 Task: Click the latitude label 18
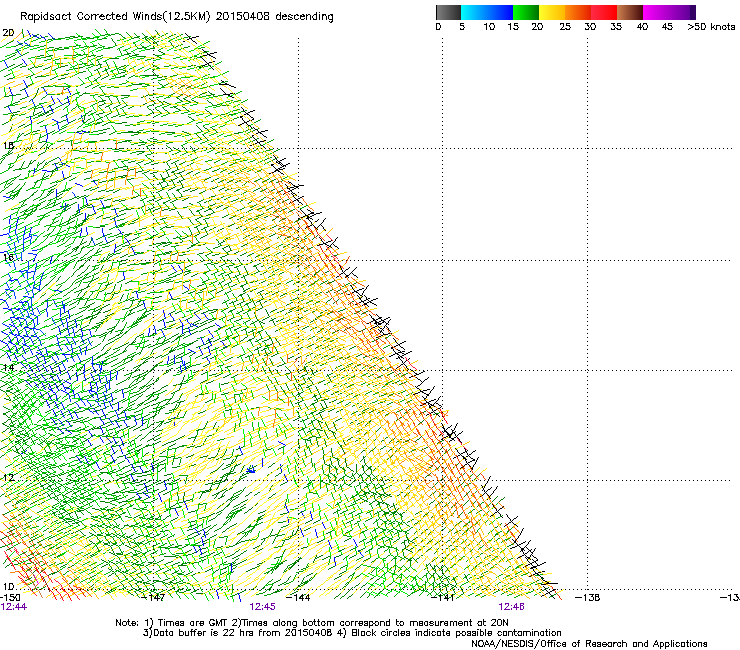coord(8,145)
